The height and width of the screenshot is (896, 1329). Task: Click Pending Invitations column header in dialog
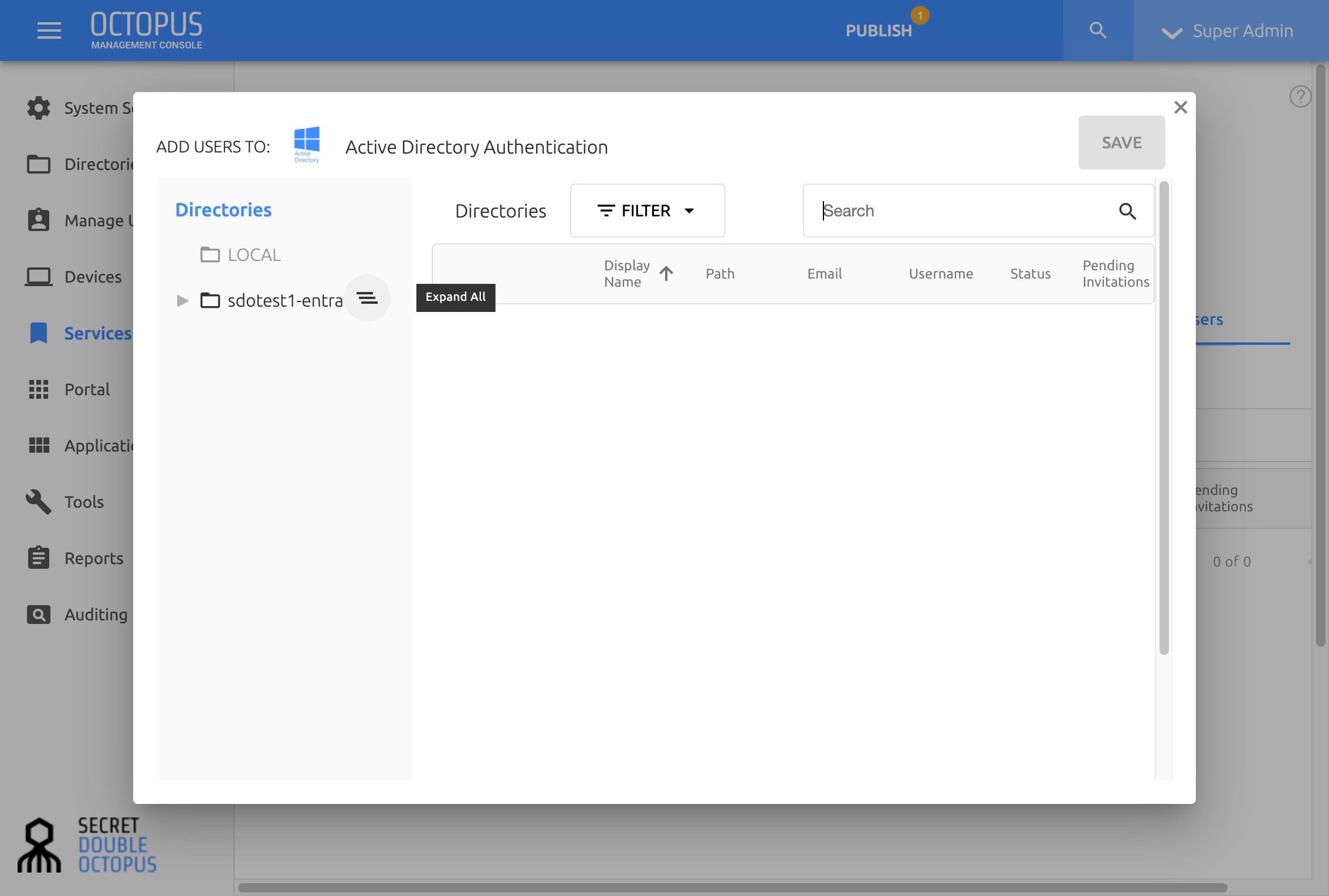(1116, 274)
